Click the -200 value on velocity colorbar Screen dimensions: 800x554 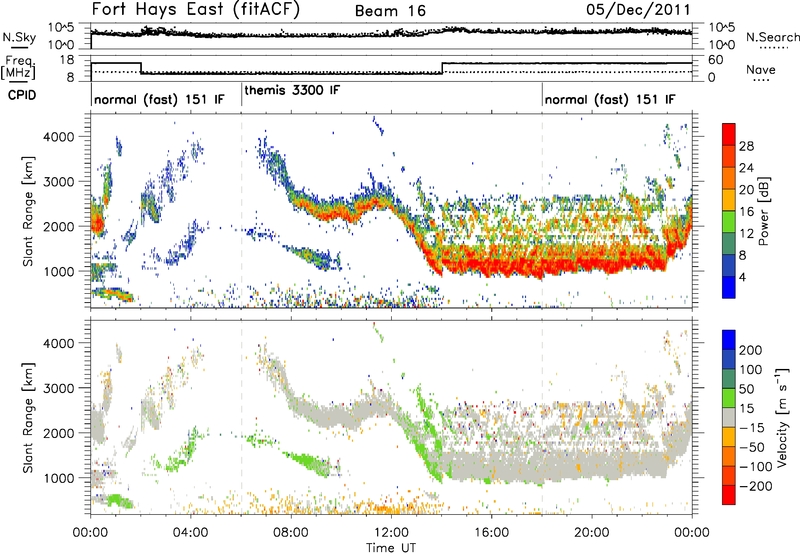(755, 486)
